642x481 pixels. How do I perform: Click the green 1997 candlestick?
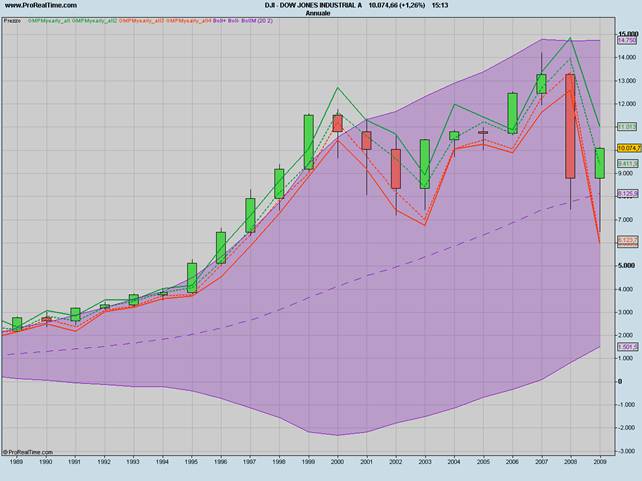250,215
